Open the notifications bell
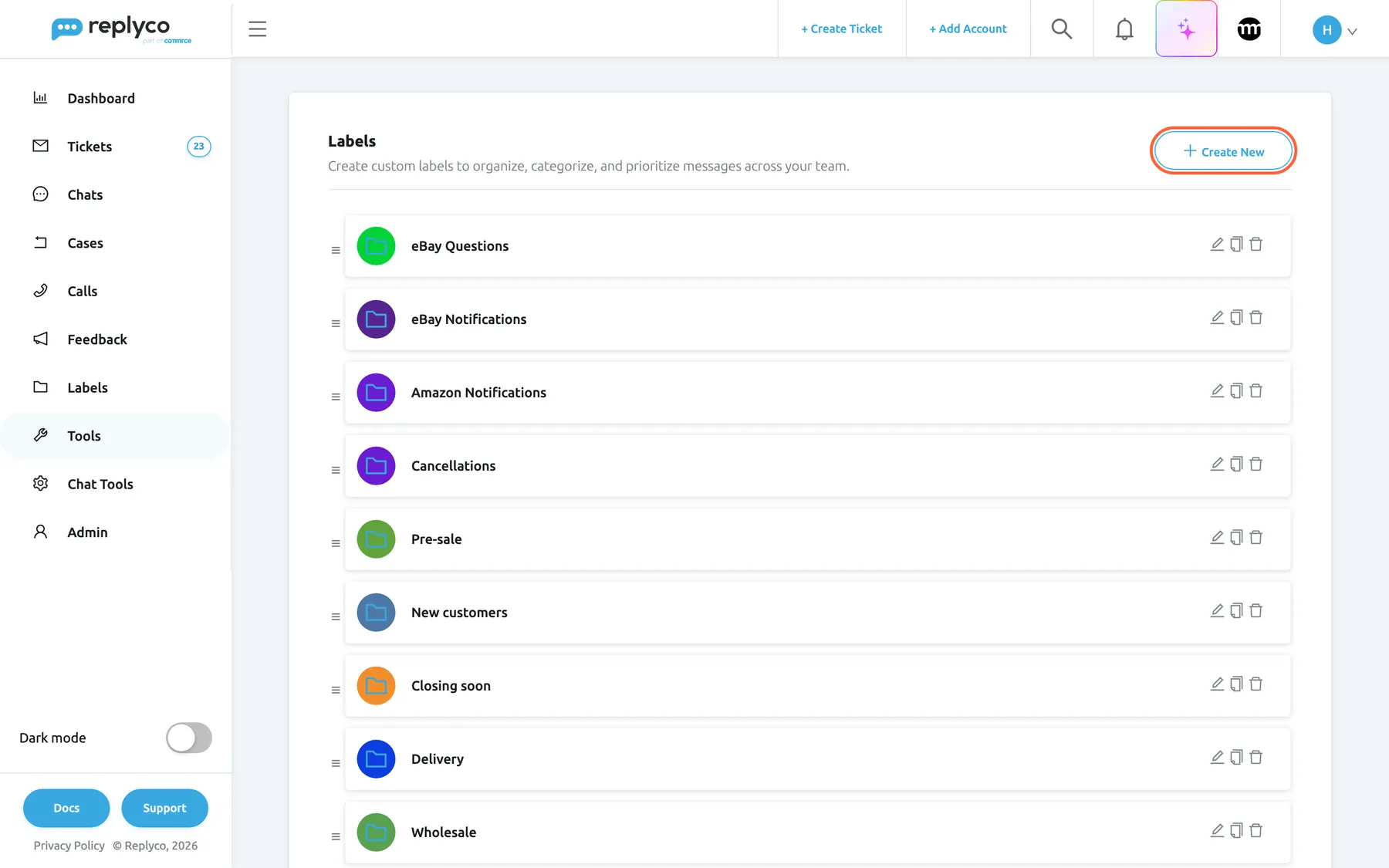 coord(1124,29)
